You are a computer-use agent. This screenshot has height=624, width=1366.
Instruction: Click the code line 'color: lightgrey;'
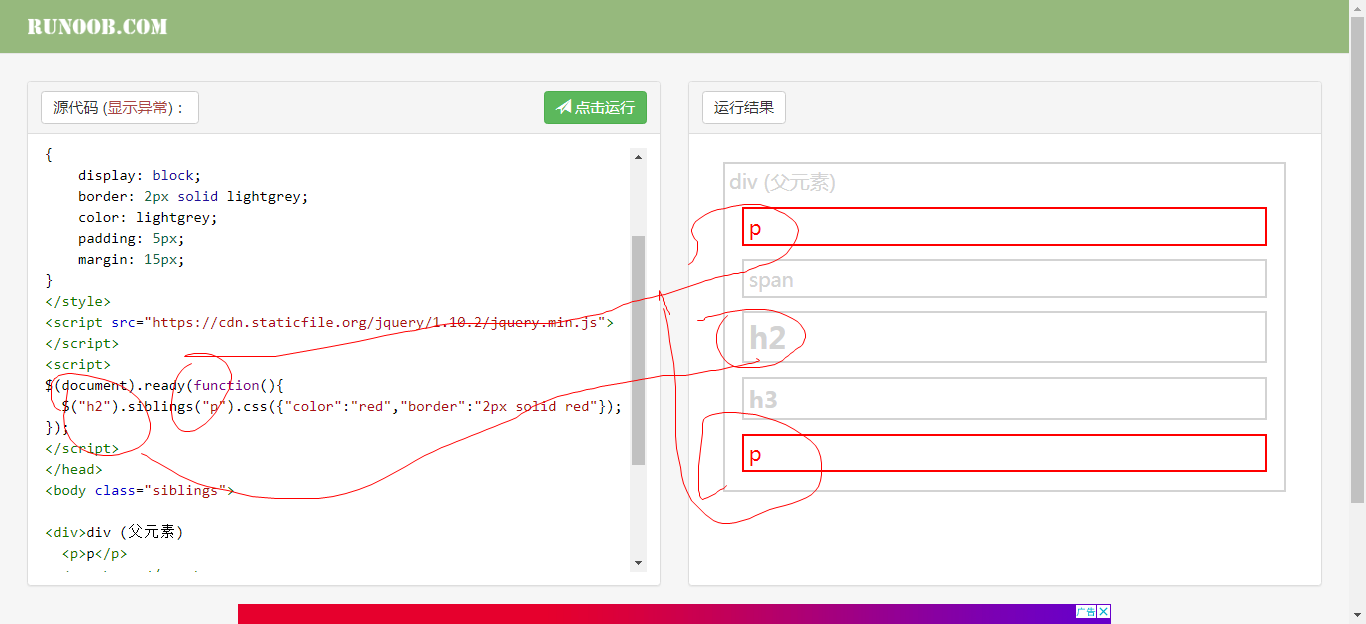coord(147,217)
